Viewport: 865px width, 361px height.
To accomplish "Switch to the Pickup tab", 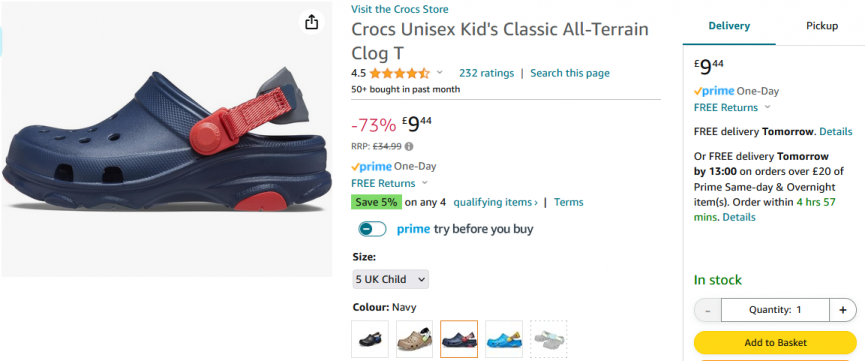I will [x=821, y=26].
